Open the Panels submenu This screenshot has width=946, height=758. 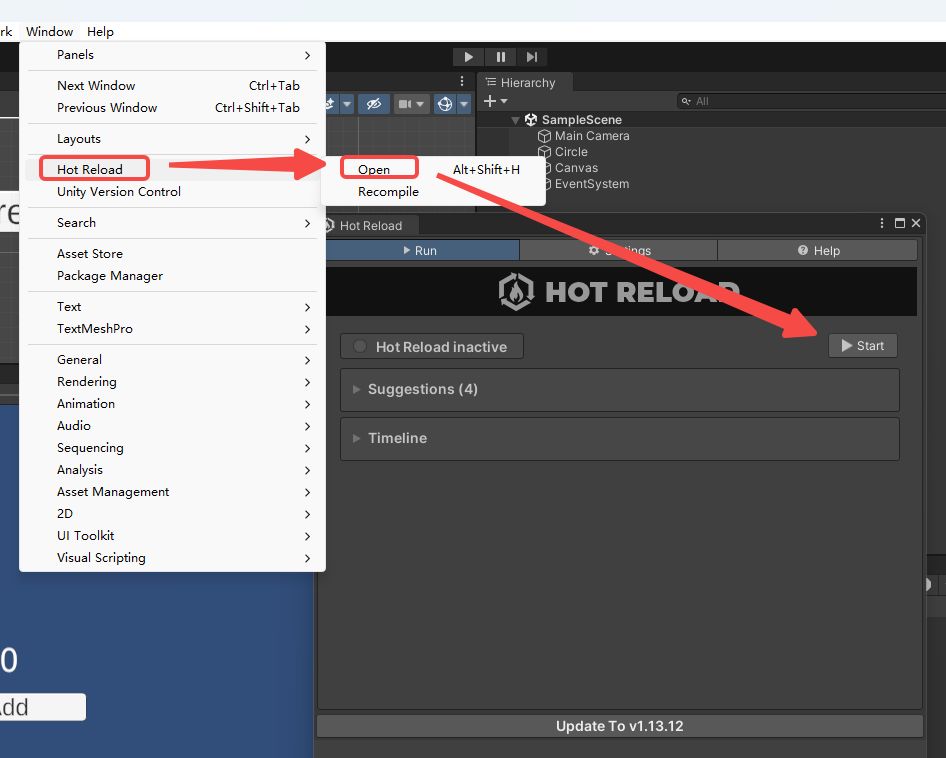tap(173, 55)
